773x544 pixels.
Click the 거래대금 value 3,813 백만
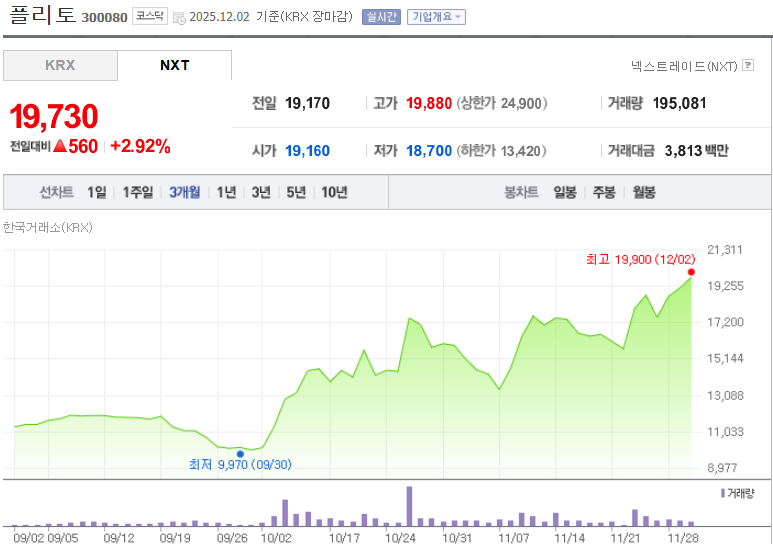click(x=696, y=150)
